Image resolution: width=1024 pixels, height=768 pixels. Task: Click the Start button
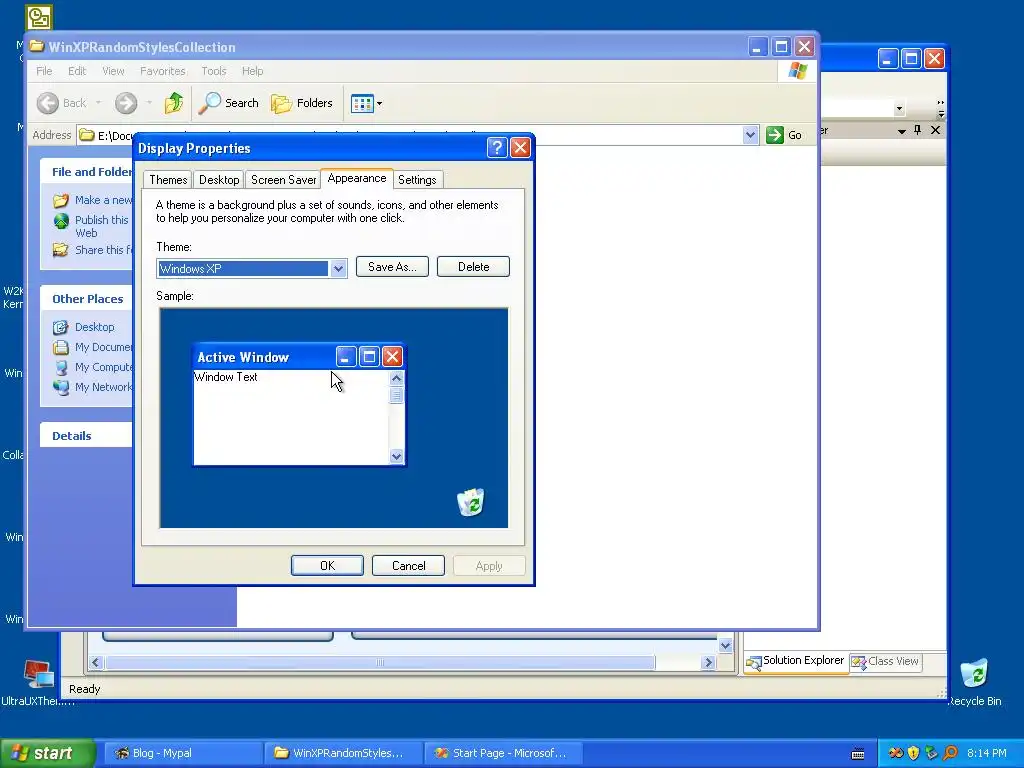coord(47,754)
